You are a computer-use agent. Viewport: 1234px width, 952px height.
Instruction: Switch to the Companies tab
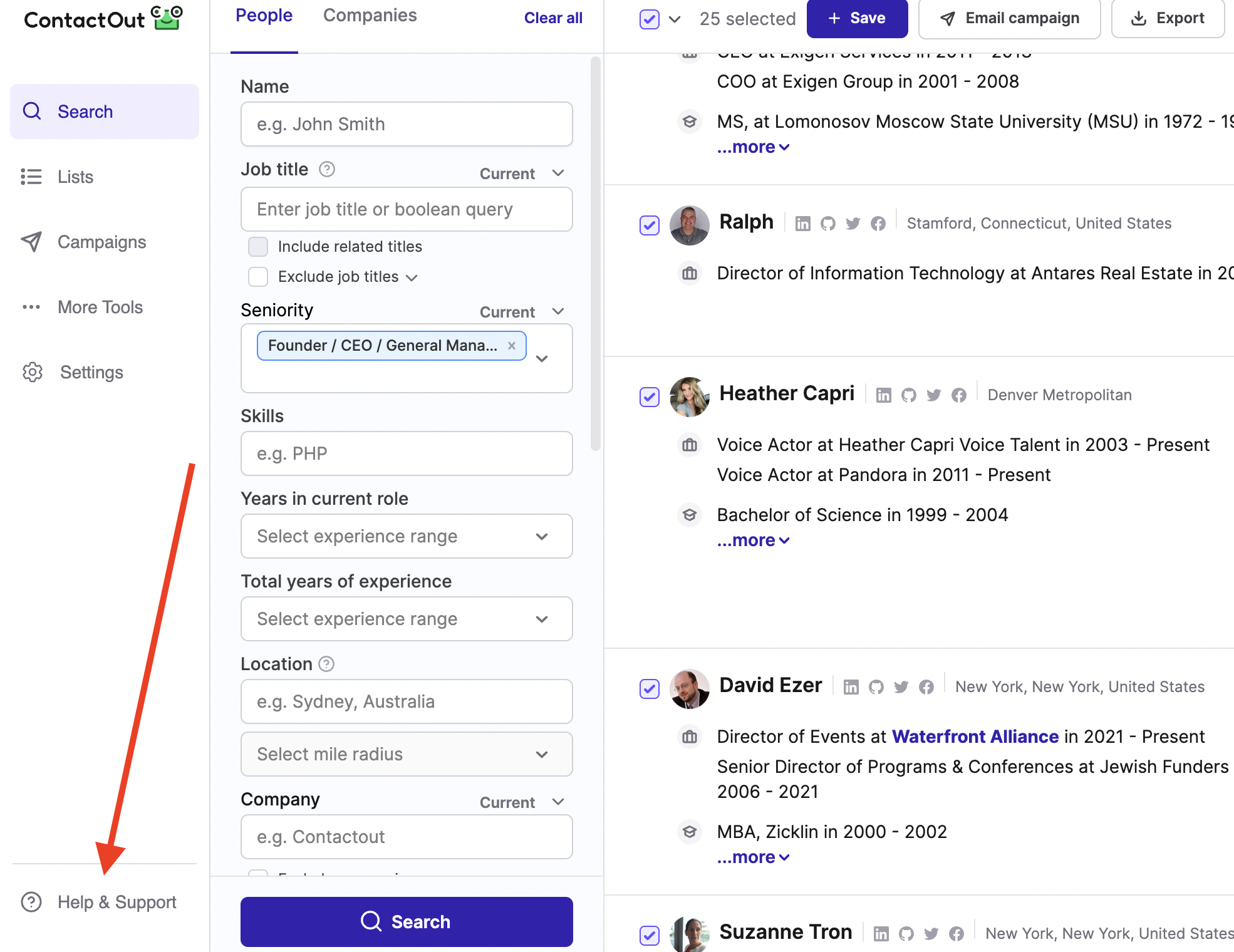tap(370, 16)
